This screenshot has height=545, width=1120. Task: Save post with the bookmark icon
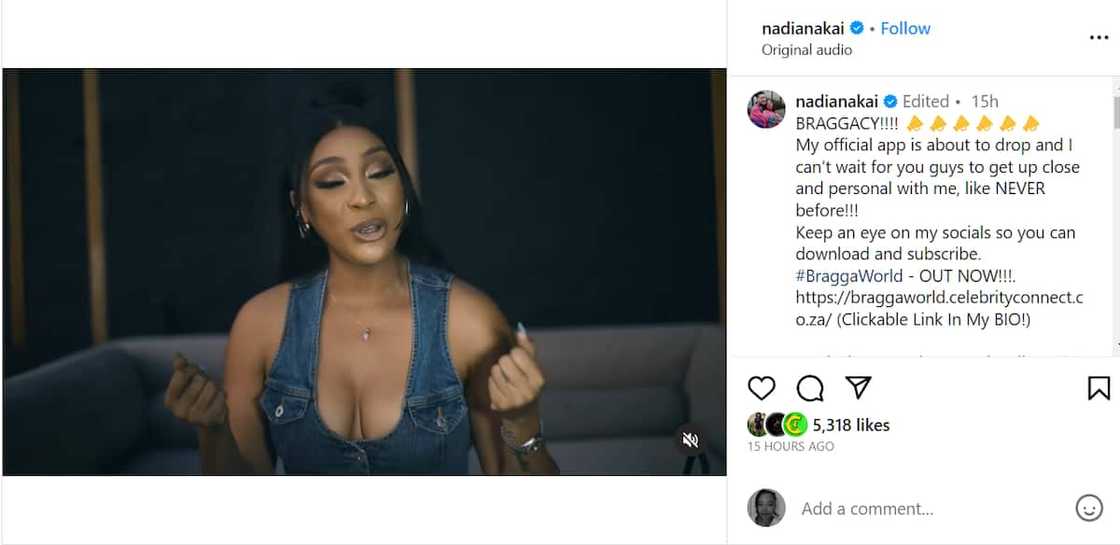[x=1098, y=388]
